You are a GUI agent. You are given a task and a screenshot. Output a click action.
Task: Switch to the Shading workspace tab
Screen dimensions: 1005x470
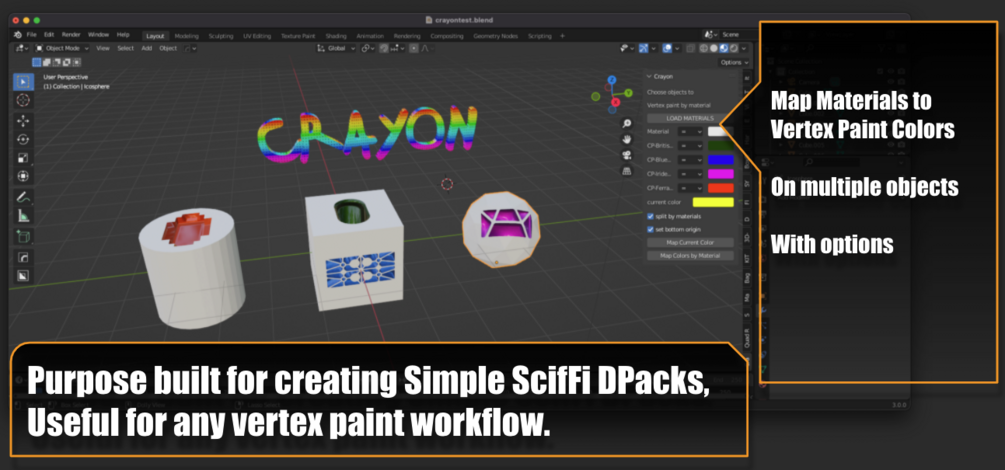click(x=336, y=36)
